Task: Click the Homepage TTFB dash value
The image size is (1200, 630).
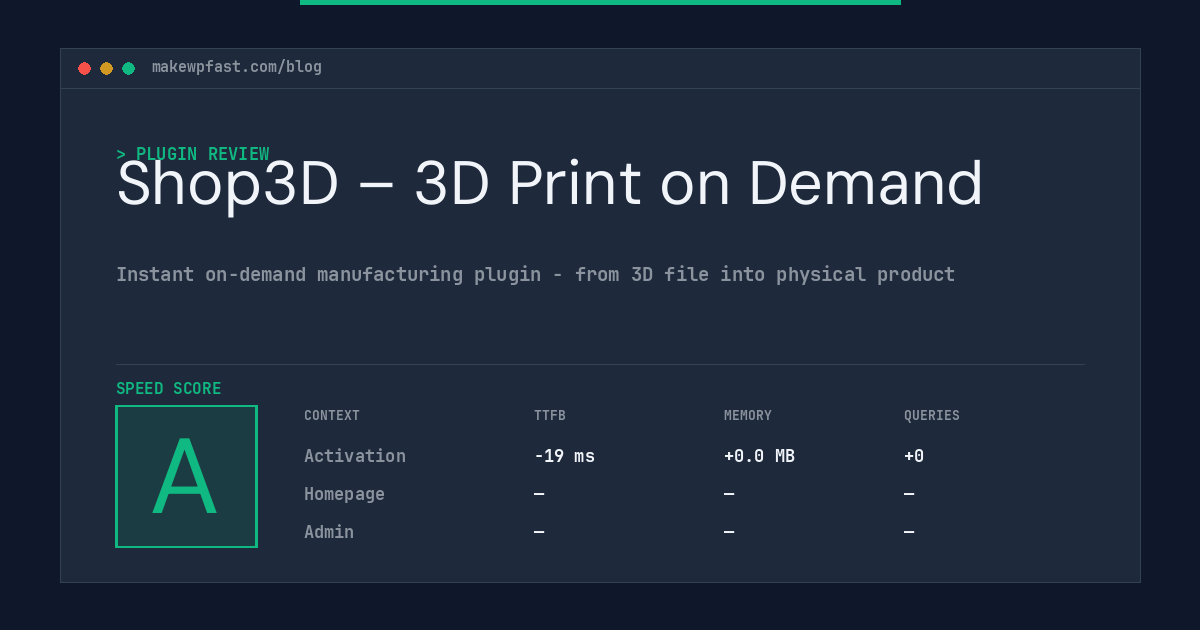Action: click(539, 494)
